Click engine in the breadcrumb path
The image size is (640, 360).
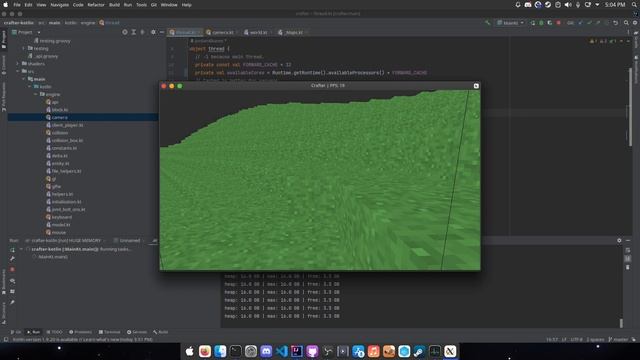click(x=87, y=23)
